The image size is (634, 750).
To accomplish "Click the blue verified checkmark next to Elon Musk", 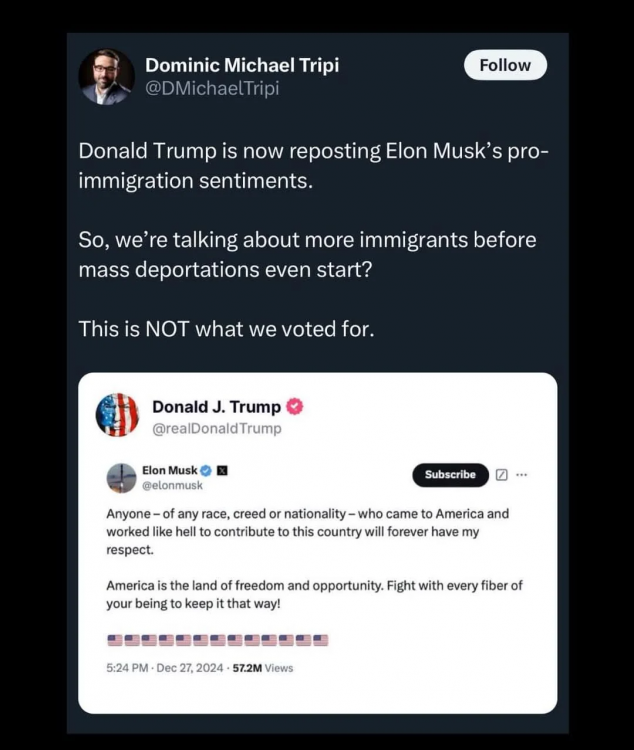I will pos(205,471).
